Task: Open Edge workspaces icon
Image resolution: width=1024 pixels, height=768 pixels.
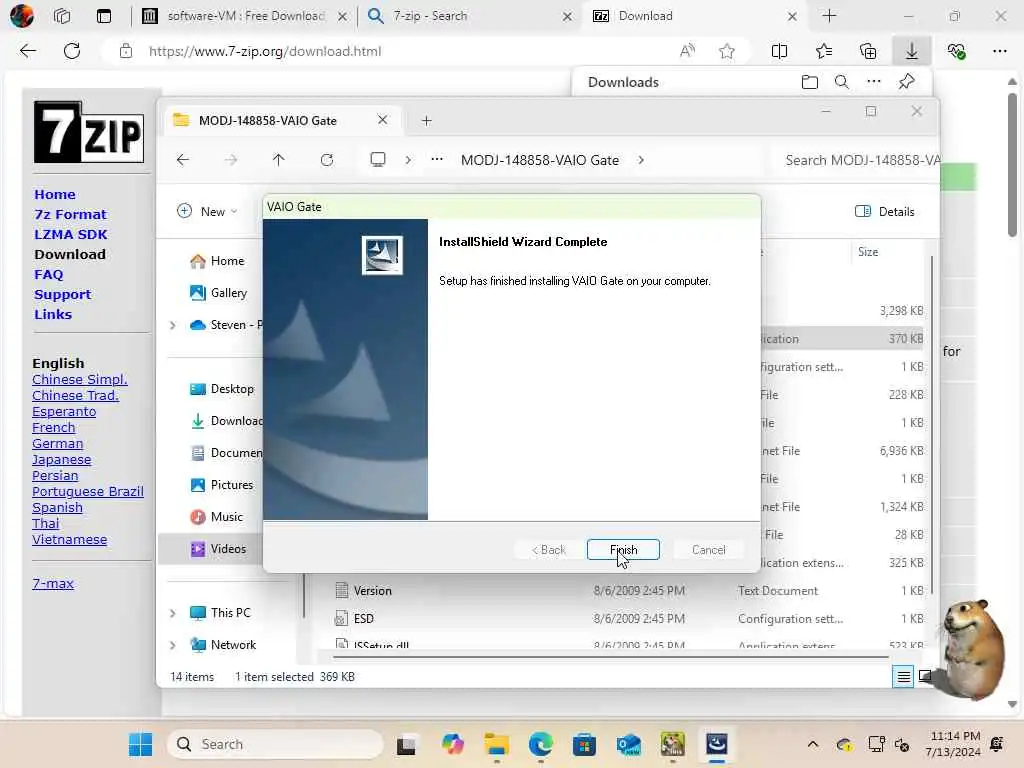Action: tap(62, 16)
